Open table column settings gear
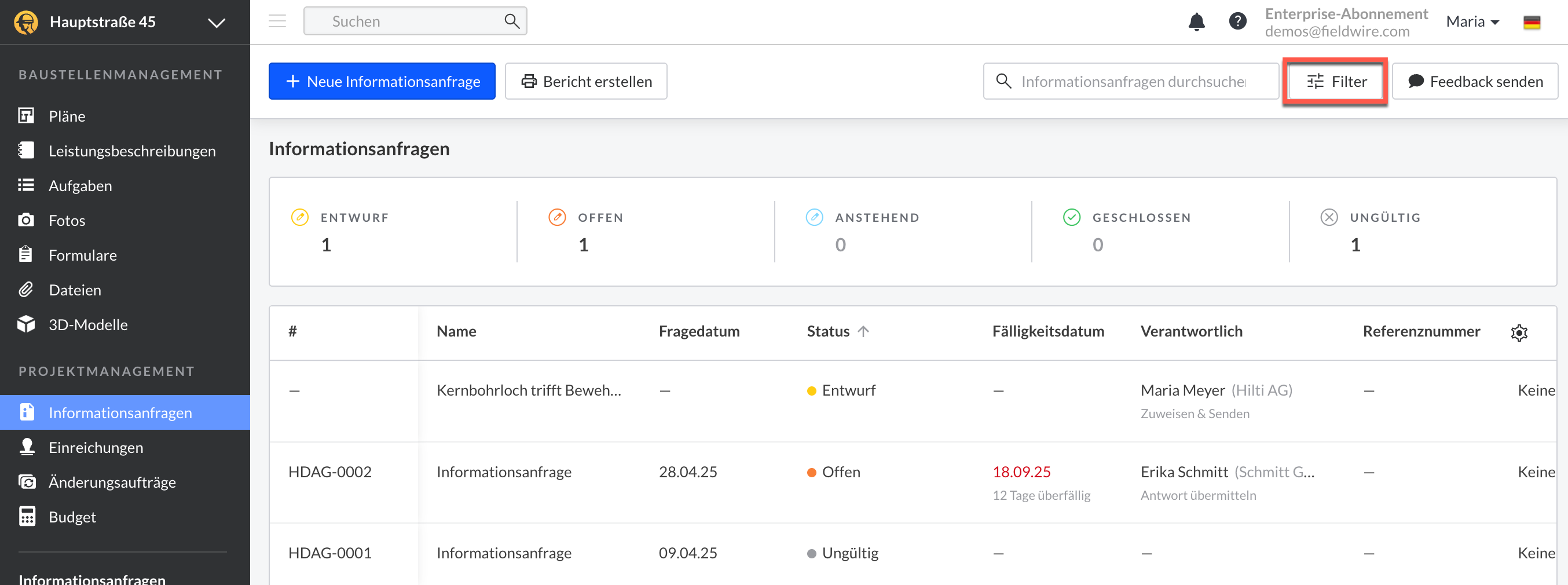1568x585 pixels. pyautogui.click(x=1519, y=332)
